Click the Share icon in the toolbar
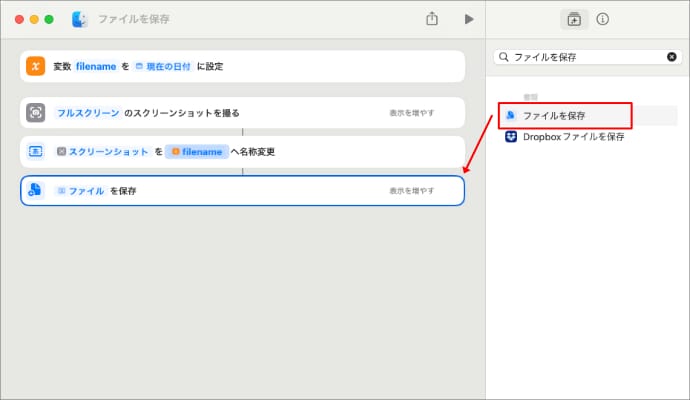This screenshot has width=690, height=400. 432,19
